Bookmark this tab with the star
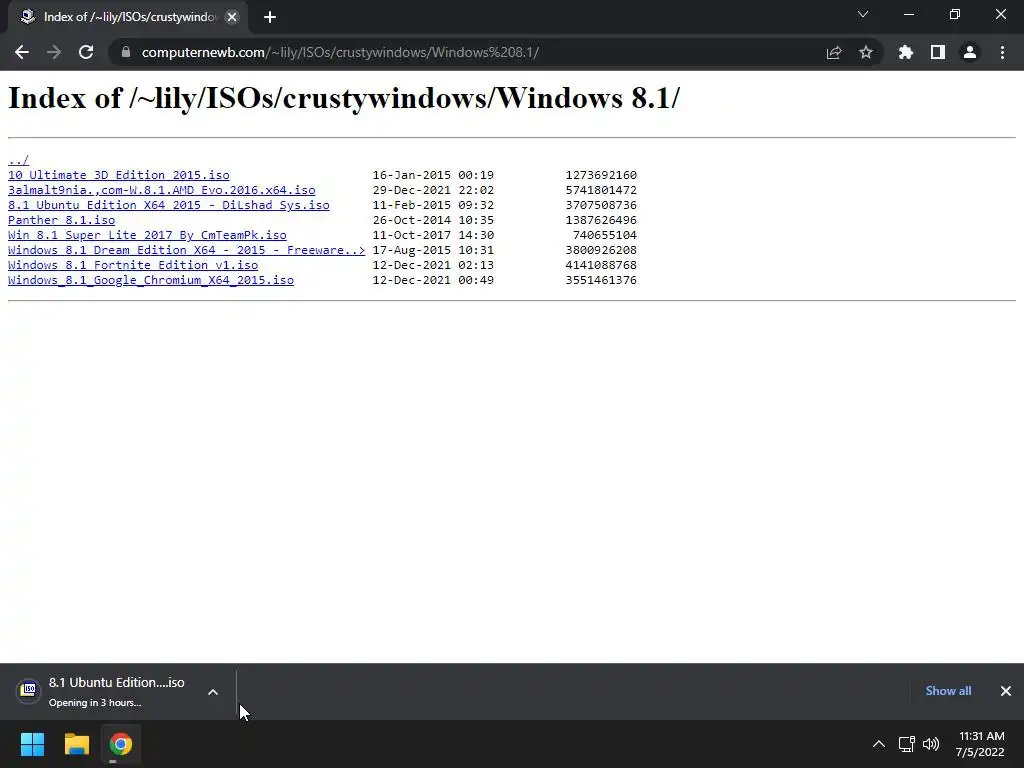Screen dimensions: 1024x768 pyautogui.click(x=866, y=52)
